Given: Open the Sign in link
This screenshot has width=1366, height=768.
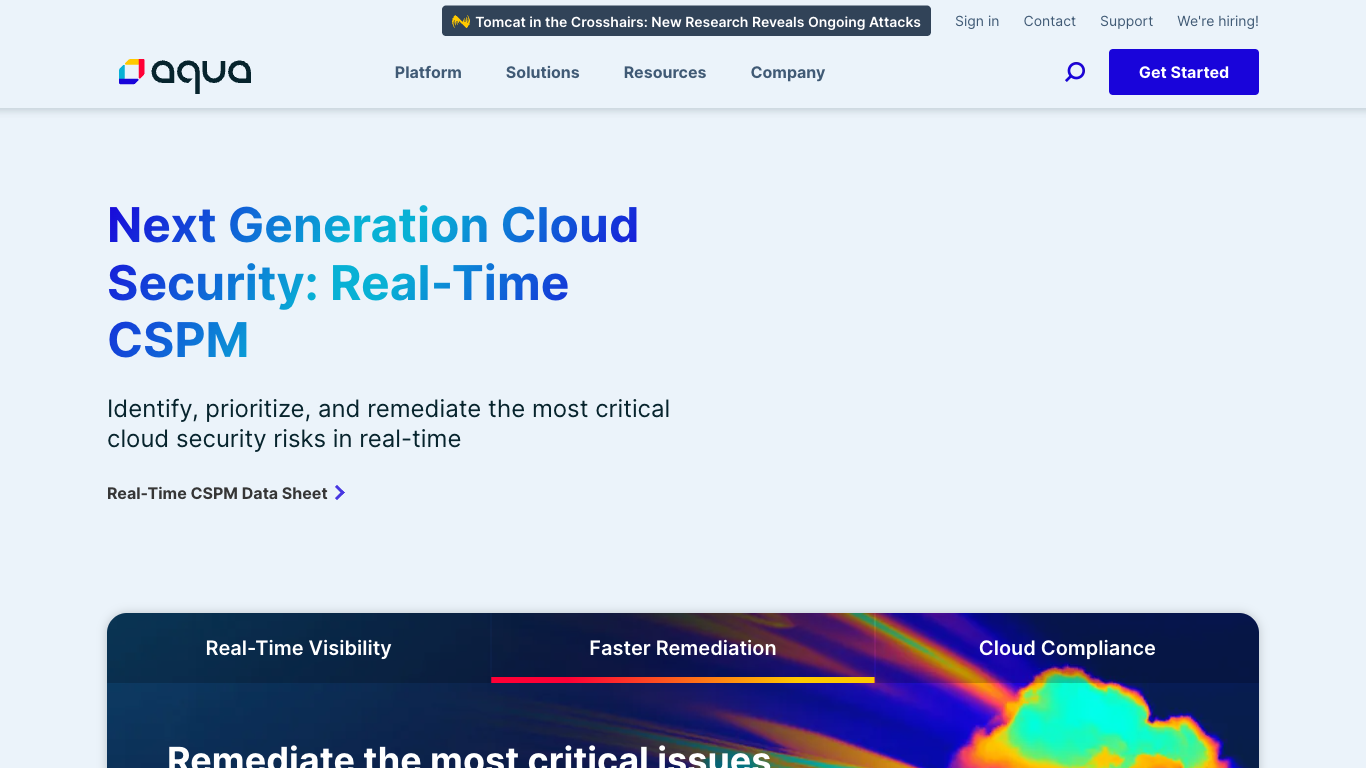Looking at the screenshot, I should click(977, 21).
